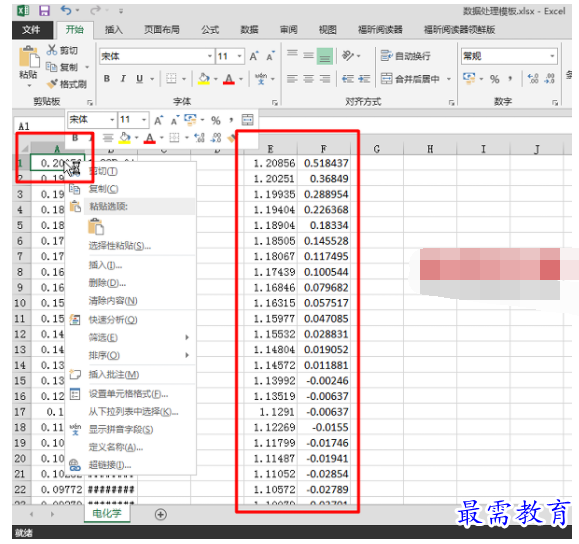The image size is (579, 544).
Task: Open the ribbon font size dropdown 11
Action: point(239,57)
